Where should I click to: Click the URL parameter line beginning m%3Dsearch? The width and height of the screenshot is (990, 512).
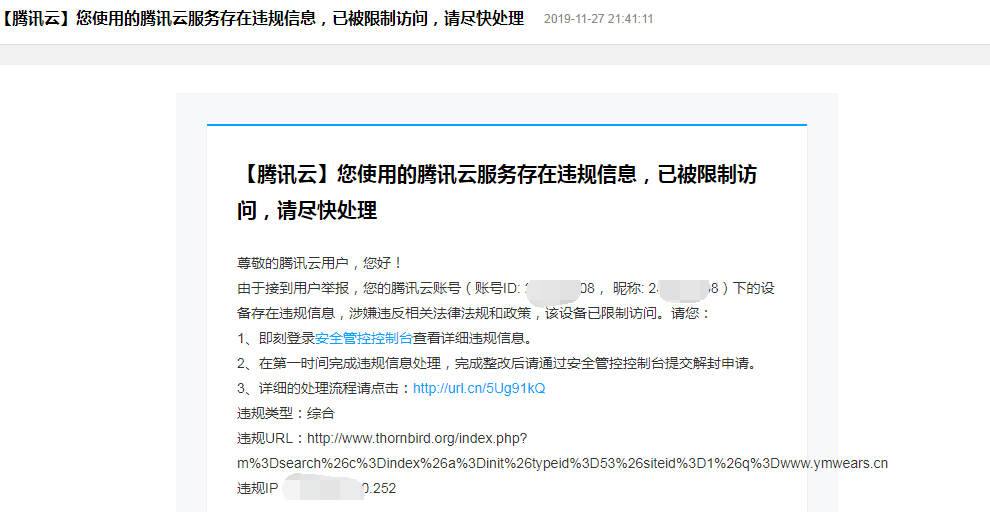tap(562, 463)
